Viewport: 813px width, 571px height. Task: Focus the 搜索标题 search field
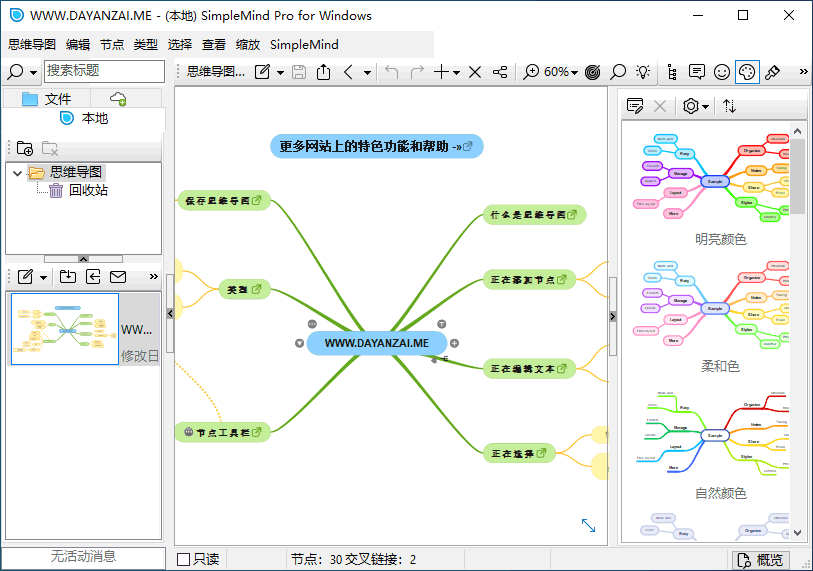pyautogui.click(x=105, y=71)
